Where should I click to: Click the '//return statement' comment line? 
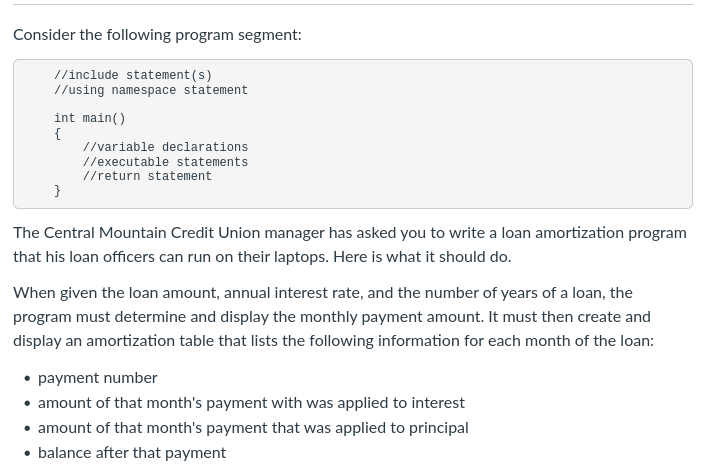coord(147,176)
